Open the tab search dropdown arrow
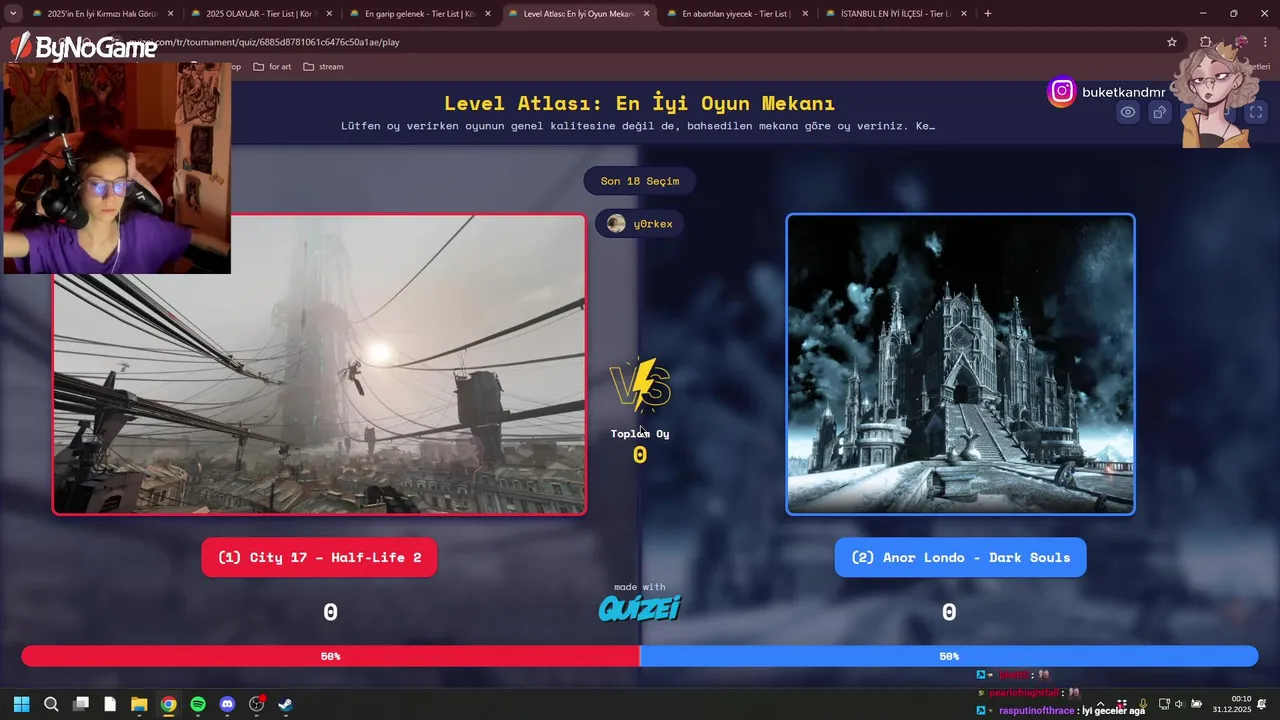This screenshot has height=720, width=1280. (x=13, y=14)
